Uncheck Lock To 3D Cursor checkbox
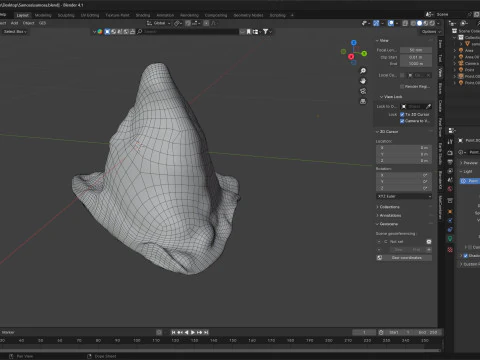The width and height of the screenshot is (480, 360). [x=402, y=114]
